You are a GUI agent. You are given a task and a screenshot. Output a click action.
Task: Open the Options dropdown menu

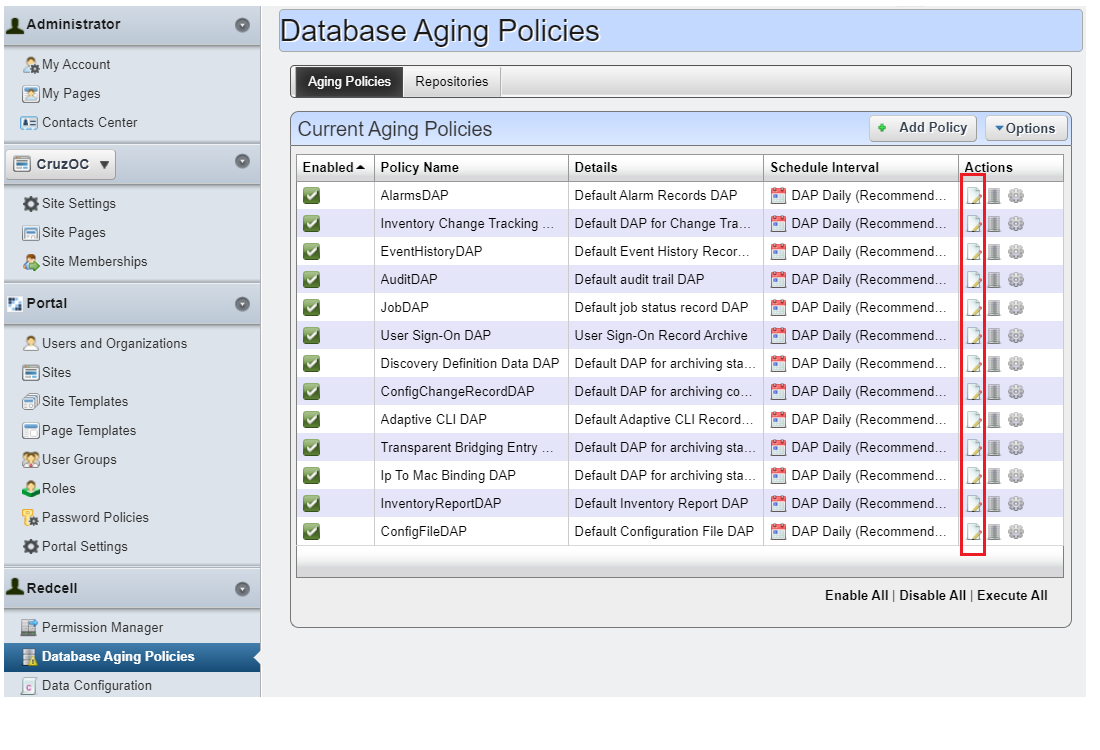coord(1028,128)
